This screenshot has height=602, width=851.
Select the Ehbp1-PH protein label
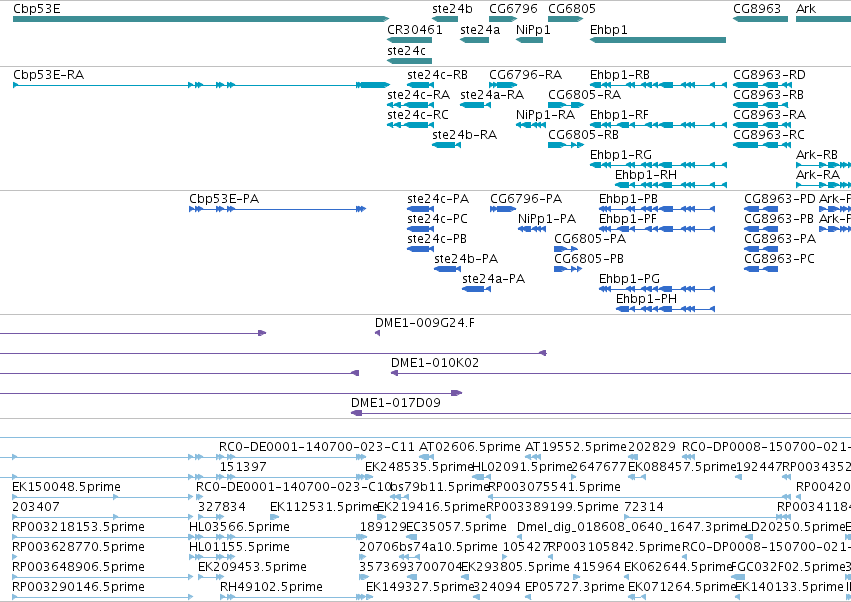point(646,300)
